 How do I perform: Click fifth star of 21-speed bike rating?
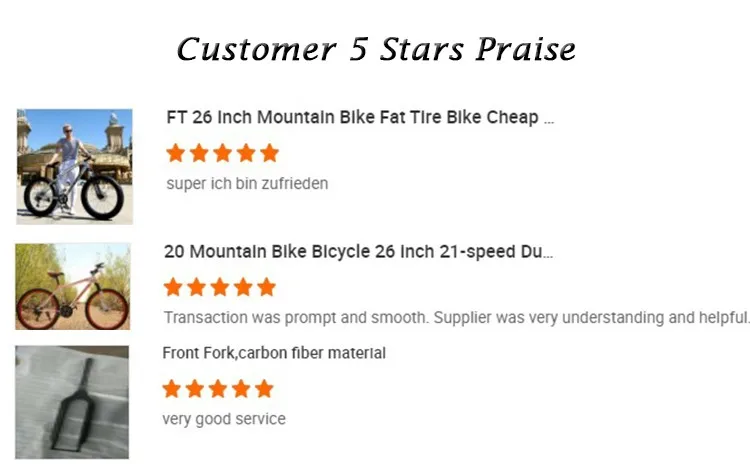[267, 287]
